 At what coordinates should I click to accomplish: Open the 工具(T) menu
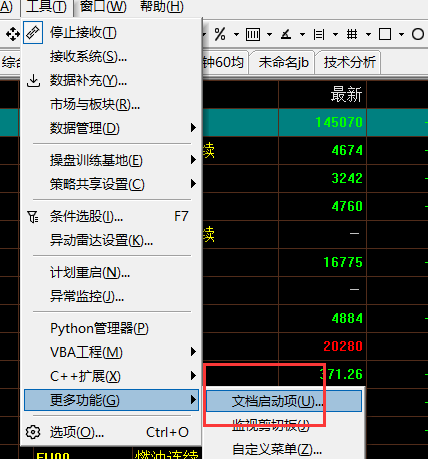pos(46,7)
